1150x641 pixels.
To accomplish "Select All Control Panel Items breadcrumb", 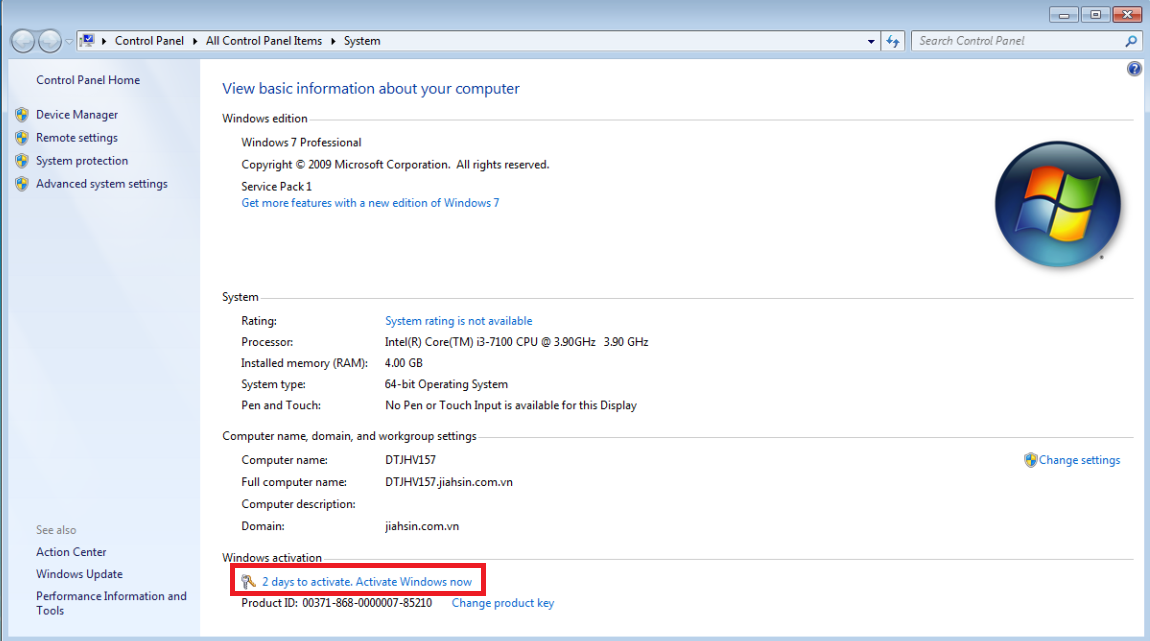I will pyautogui.click(x=264, y=41).
